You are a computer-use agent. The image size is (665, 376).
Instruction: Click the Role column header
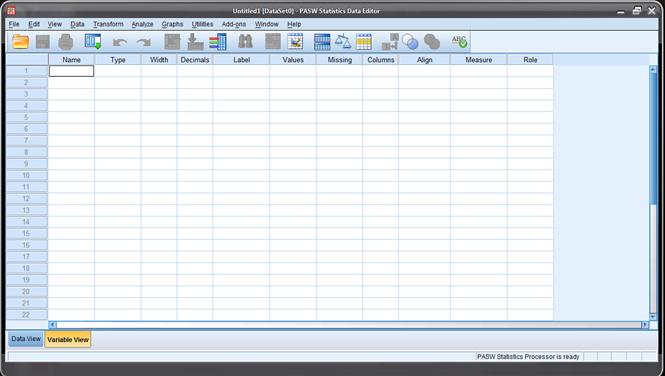(x=531, y=60)
